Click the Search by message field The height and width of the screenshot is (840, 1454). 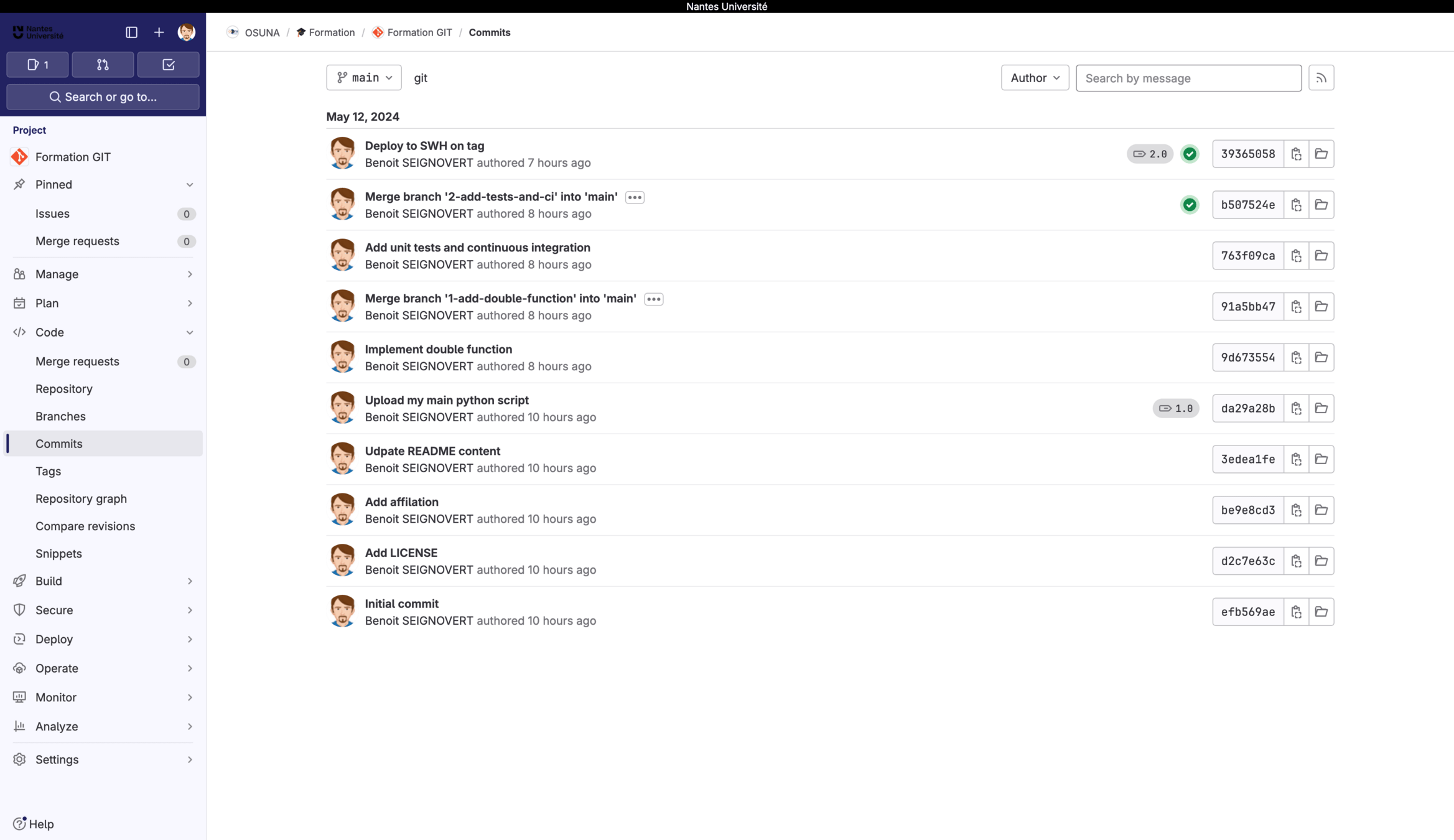coord(1188,78)
